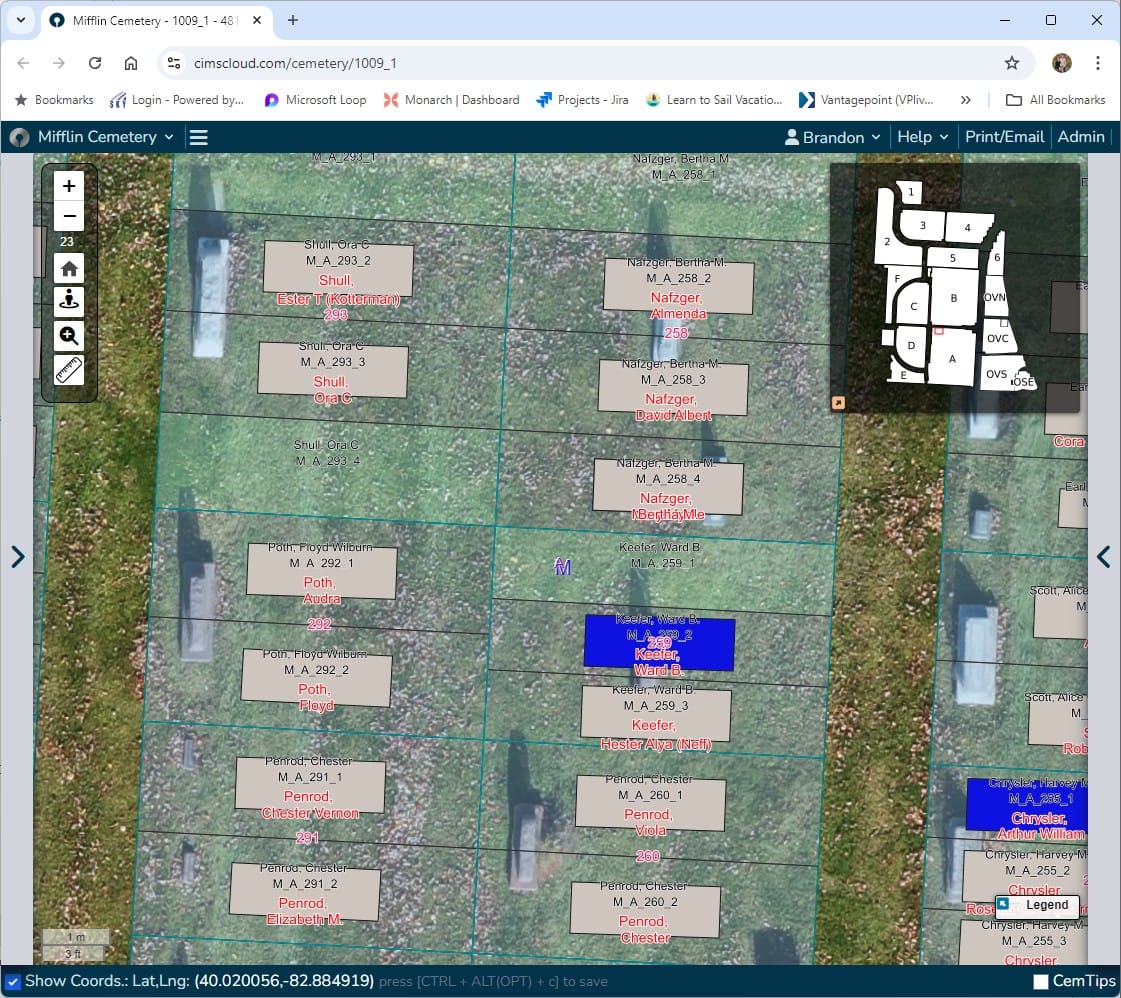Open the ruler measure tool
The height and width of the screenshot is (998, 1121).
pos(69,371)
